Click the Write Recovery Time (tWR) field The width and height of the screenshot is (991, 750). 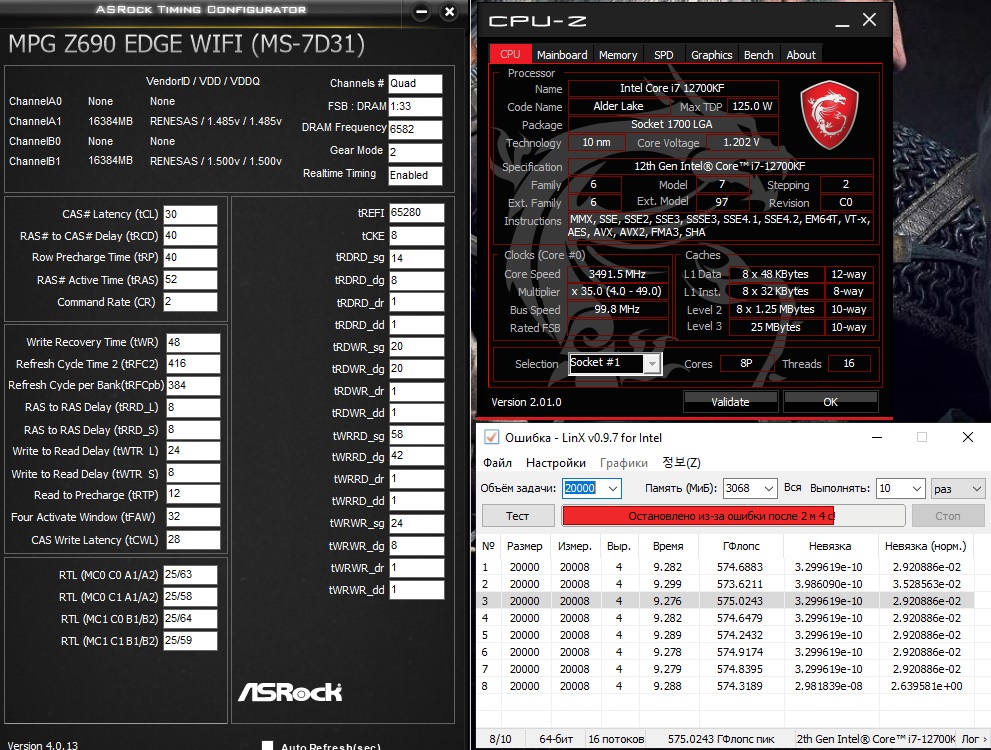[193, 342]
